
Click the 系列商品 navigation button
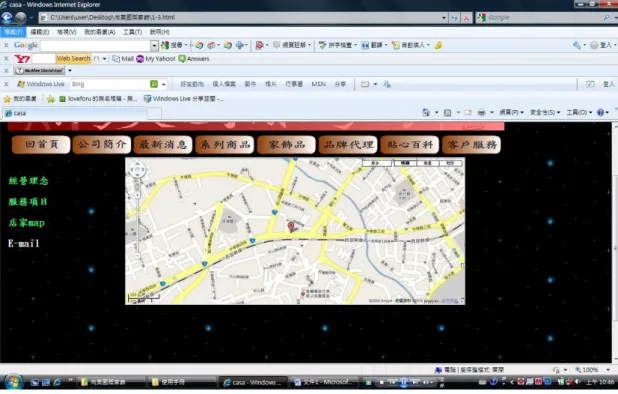pyautogui.click(x=225, y=145)
